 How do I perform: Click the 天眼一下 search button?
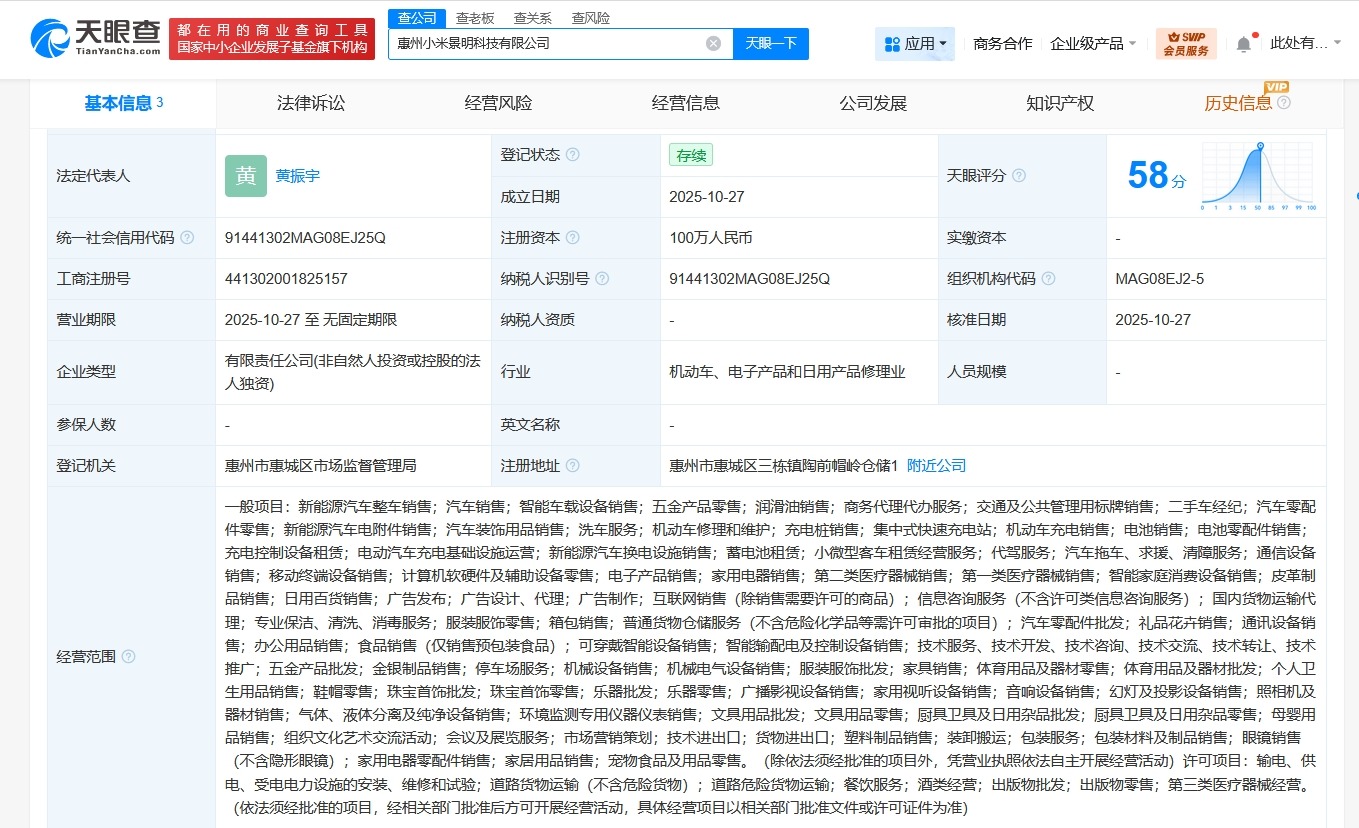tap(771, 43)
